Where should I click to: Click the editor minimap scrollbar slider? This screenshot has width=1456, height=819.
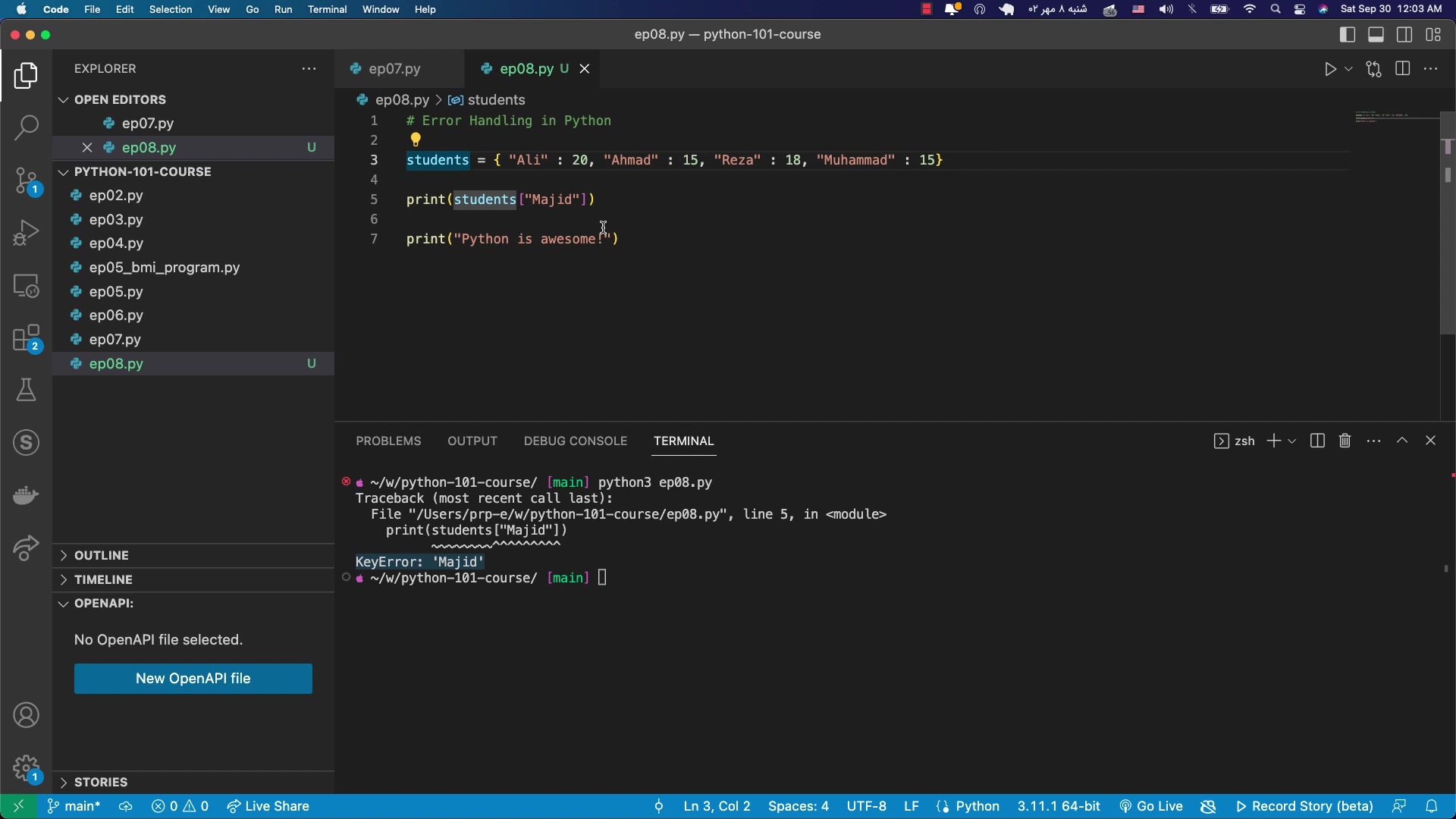(1447, 227)
